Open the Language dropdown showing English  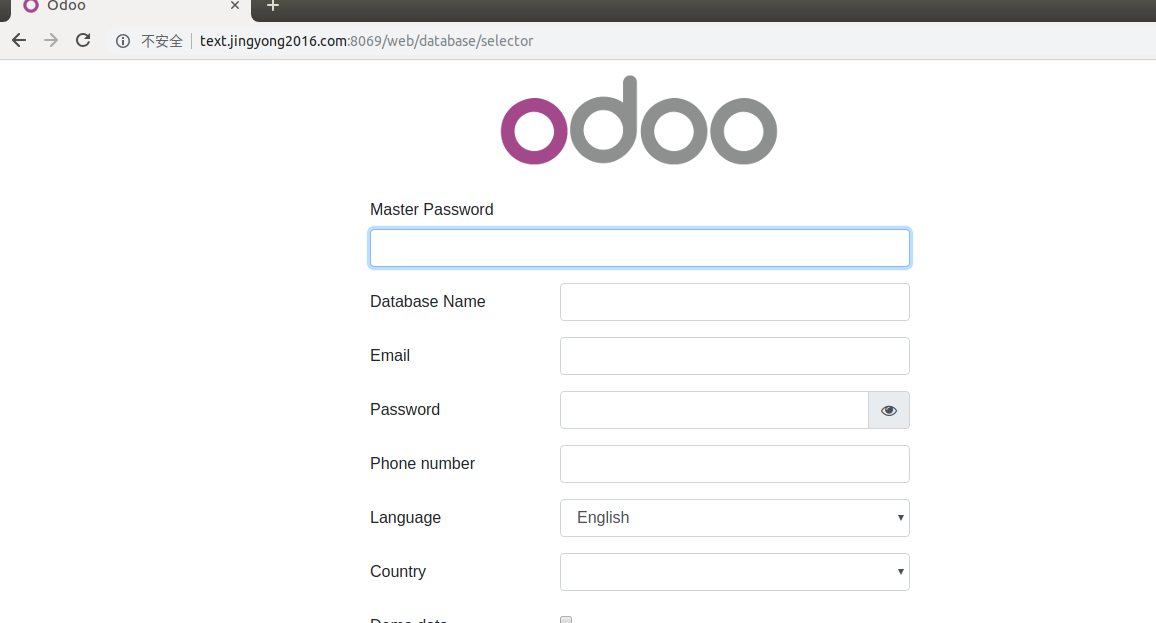click(735, 518)
